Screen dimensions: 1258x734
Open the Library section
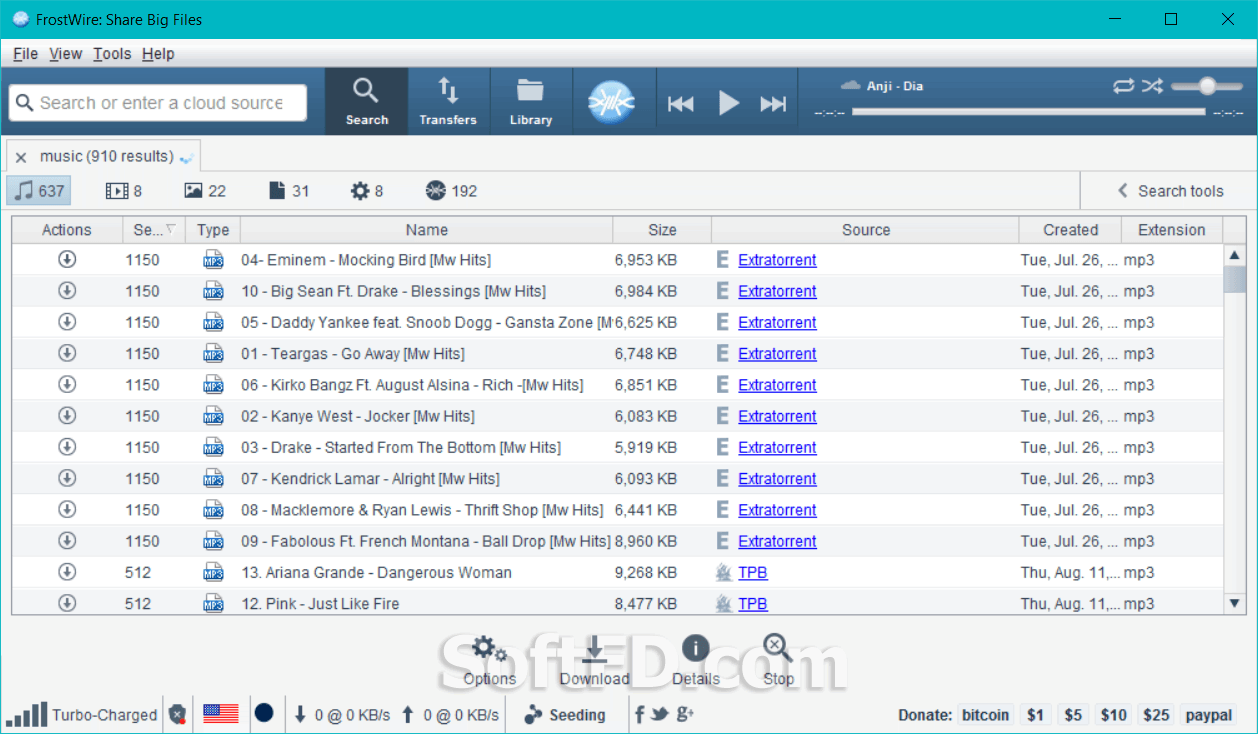click(531, 101)
